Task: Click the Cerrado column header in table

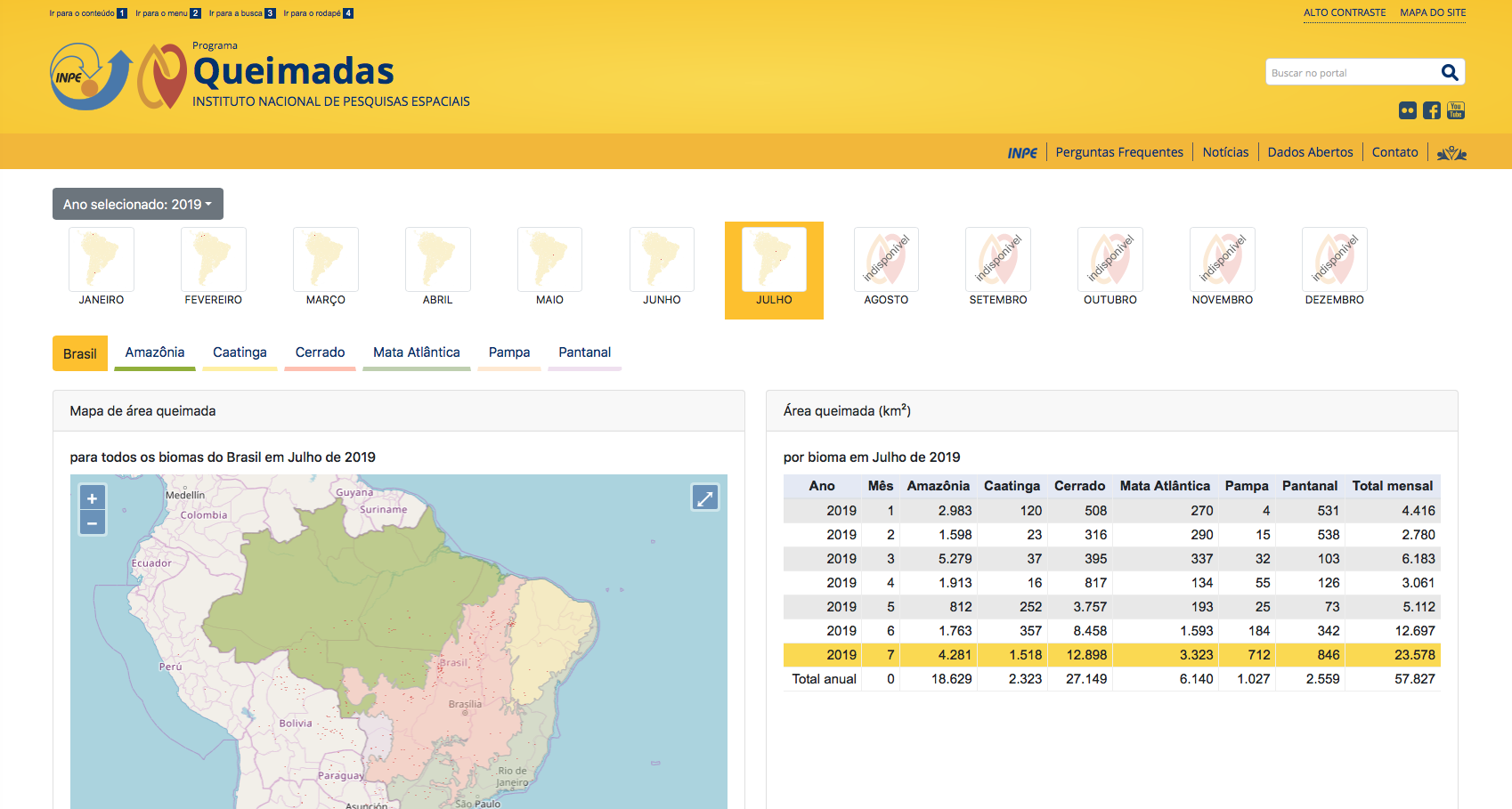Action: pyautogui.click(x=1079, y=486)
